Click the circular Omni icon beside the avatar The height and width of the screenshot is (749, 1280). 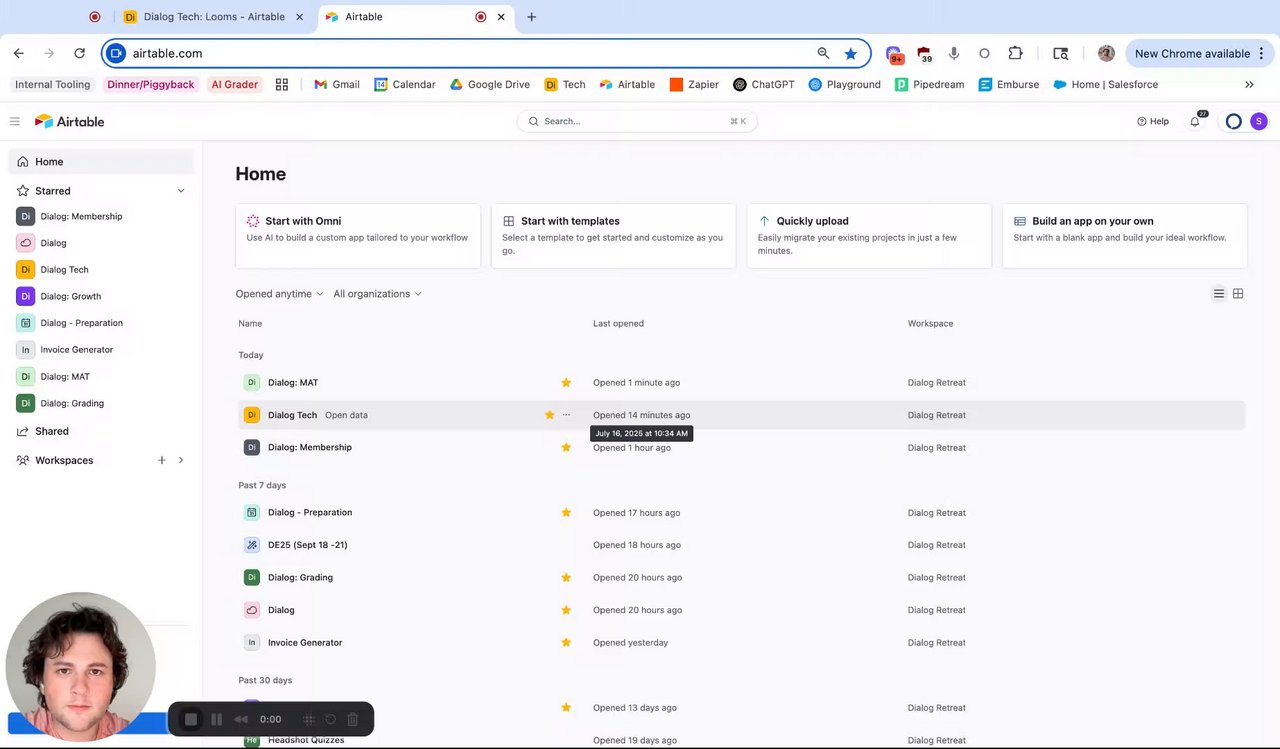click(1234, 121)
